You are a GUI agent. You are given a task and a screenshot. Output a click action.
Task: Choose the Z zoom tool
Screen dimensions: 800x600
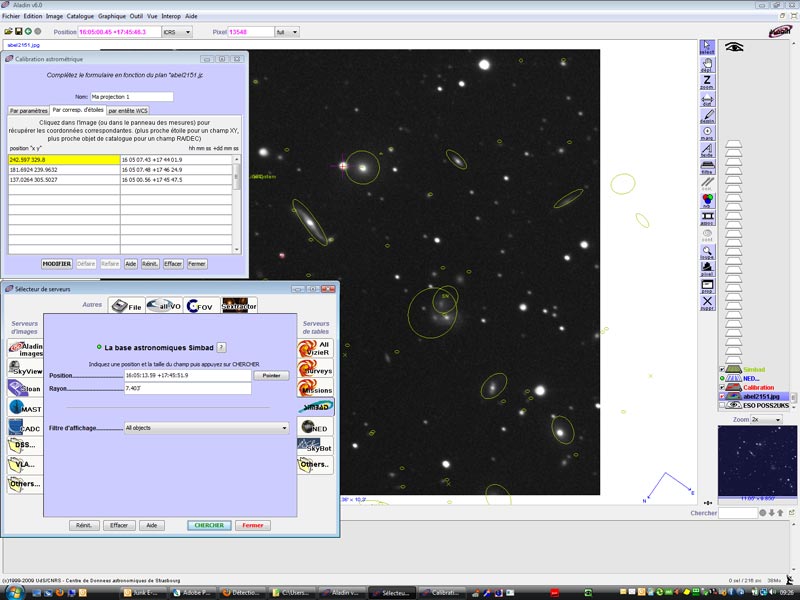tap(707, 82)
